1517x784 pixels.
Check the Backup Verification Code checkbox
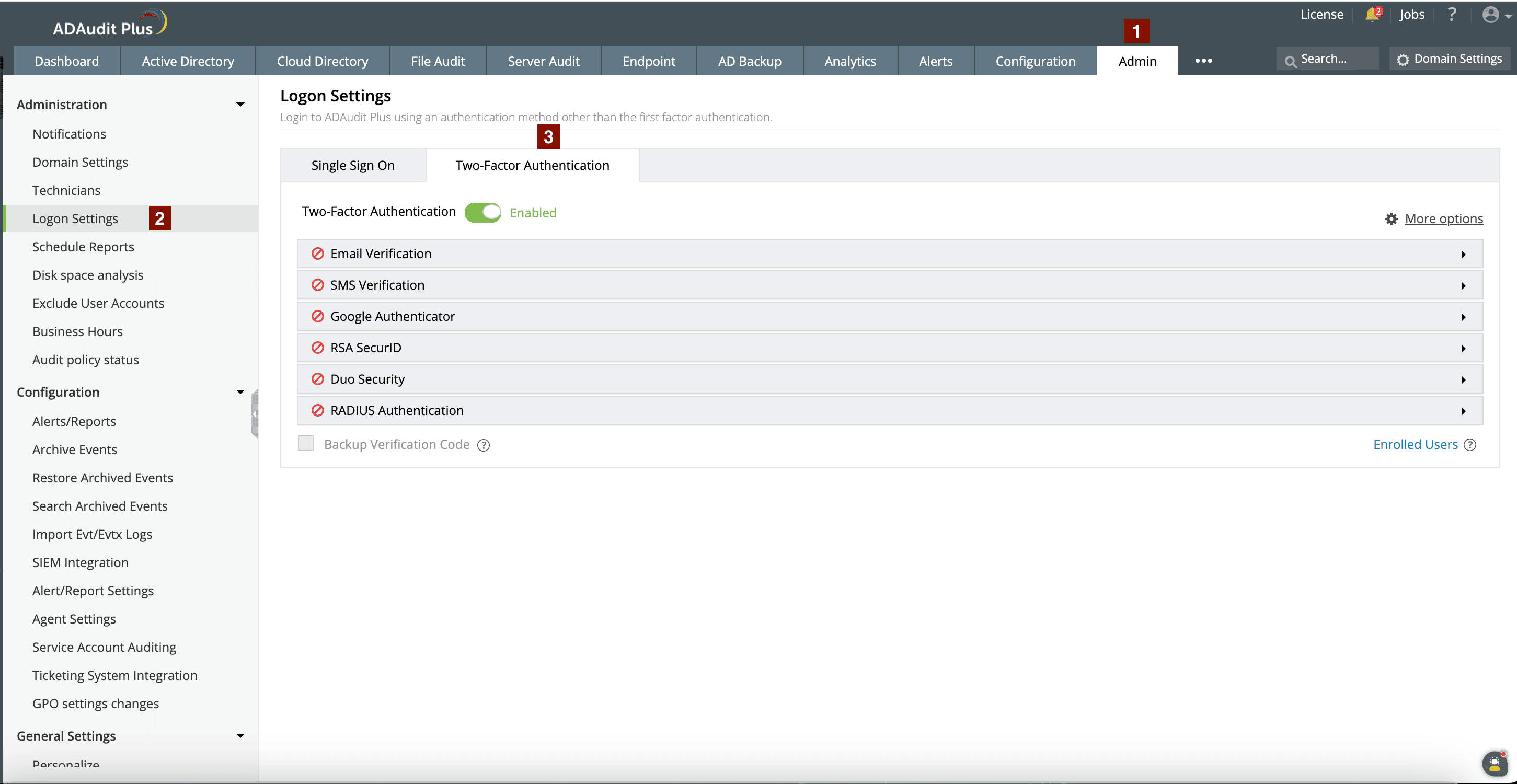[306, 444]
